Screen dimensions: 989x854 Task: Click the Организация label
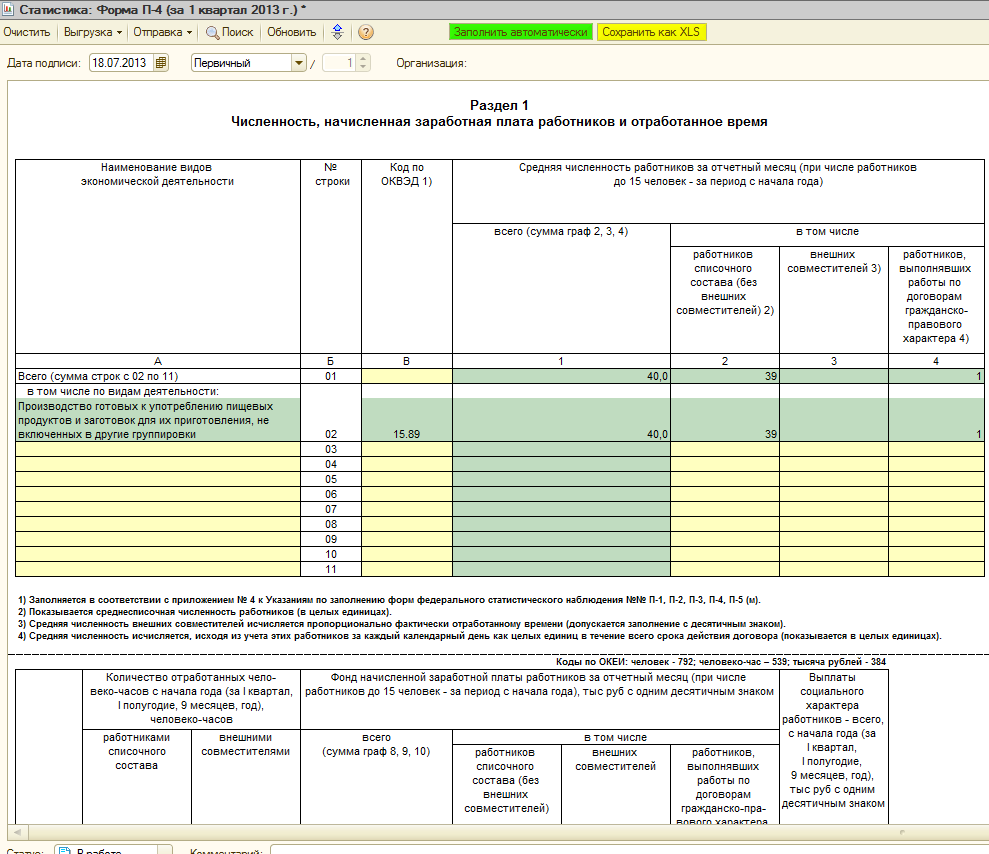point(431,63)
